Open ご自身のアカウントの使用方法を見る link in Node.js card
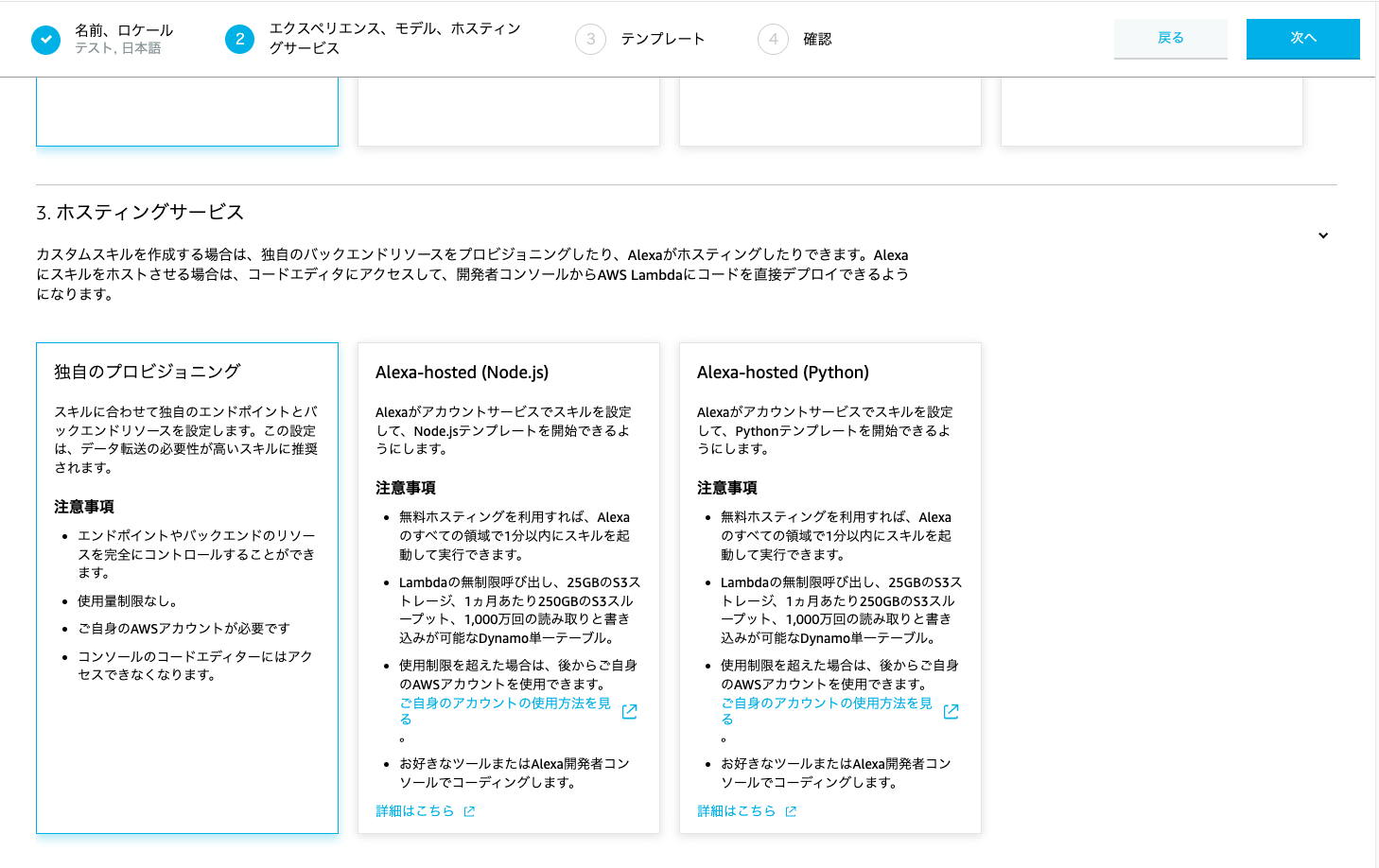The height and width of the screenshot is (868, 1379). pos(505,711)
